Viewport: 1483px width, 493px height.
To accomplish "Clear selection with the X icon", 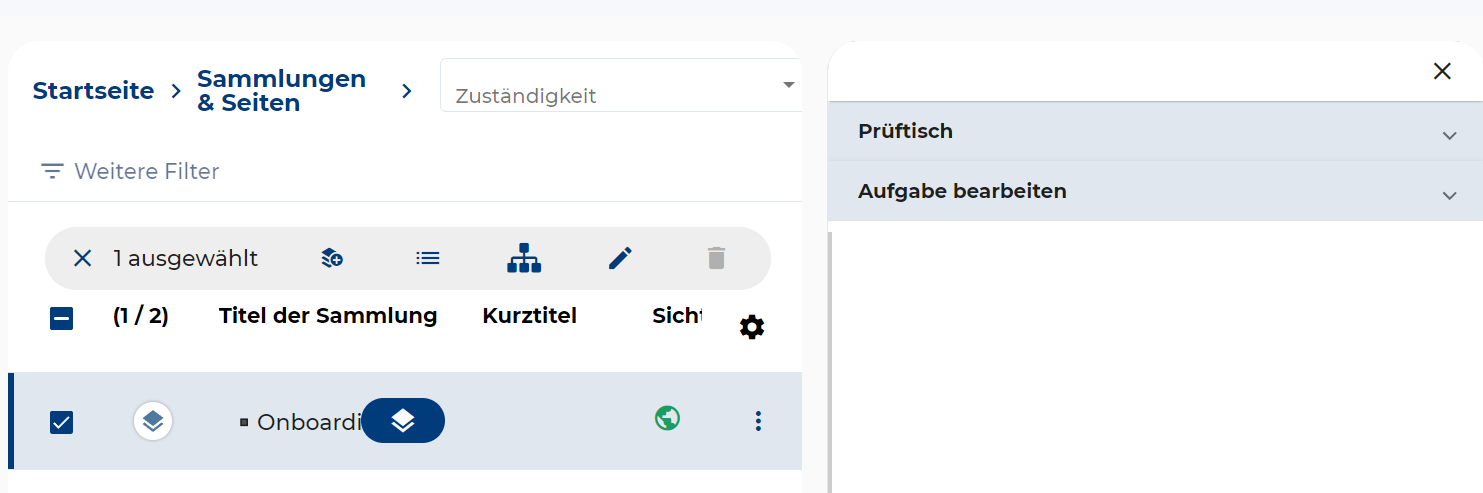I will [82, 258].
